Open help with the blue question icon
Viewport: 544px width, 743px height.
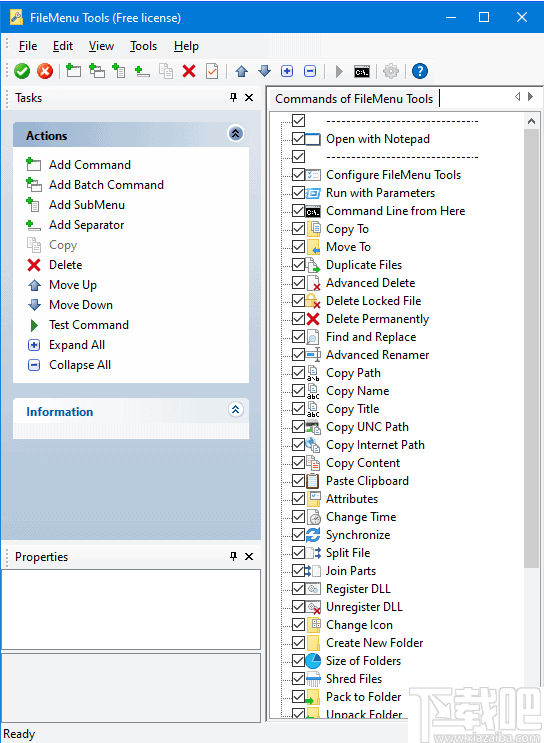point(420,71)
